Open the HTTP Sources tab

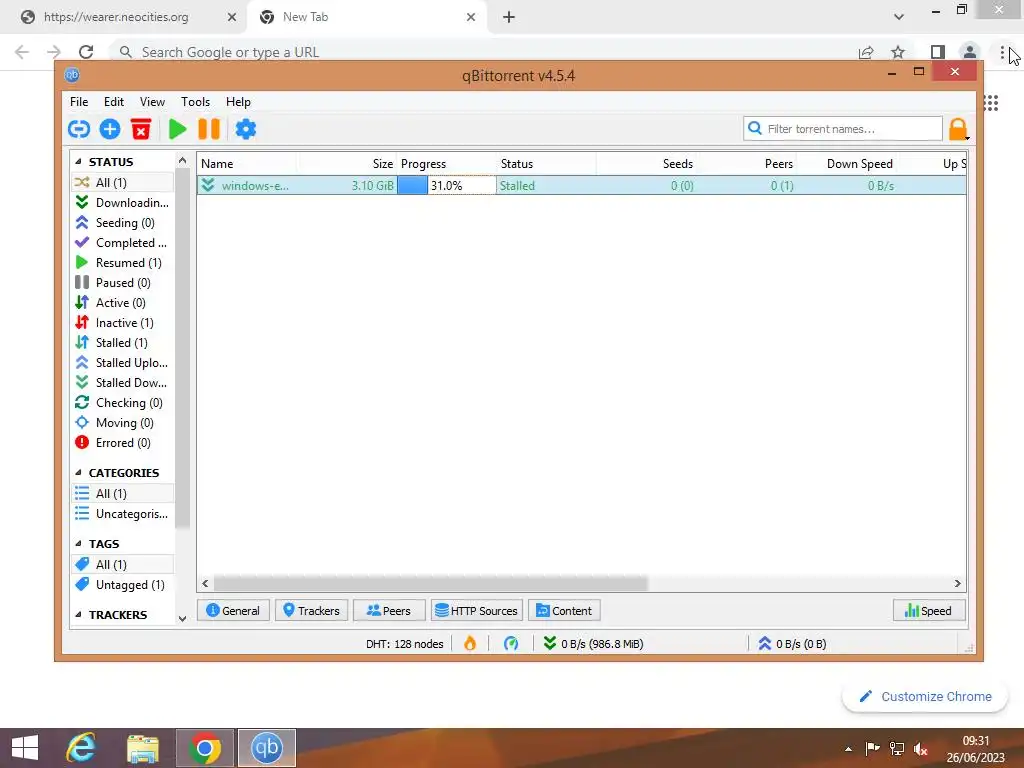[x=477, y=611]
